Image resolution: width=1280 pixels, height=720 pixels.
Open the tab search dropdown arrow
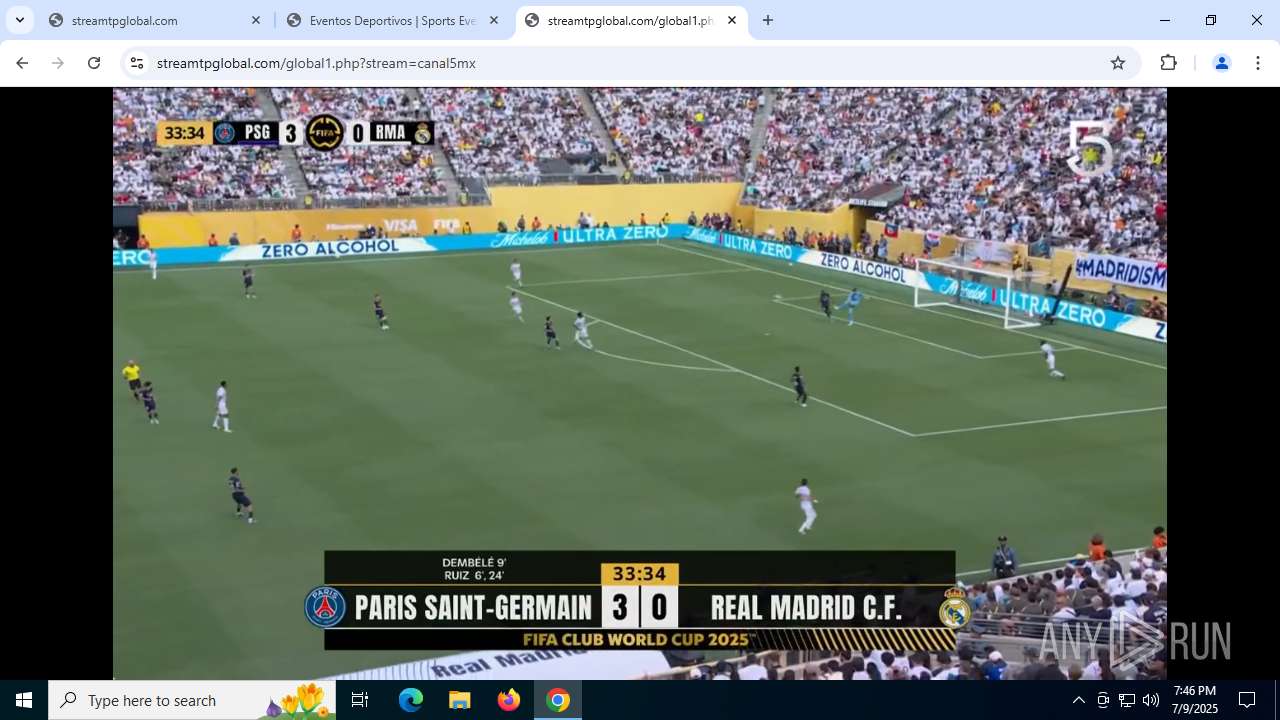(x=20, y=20)
